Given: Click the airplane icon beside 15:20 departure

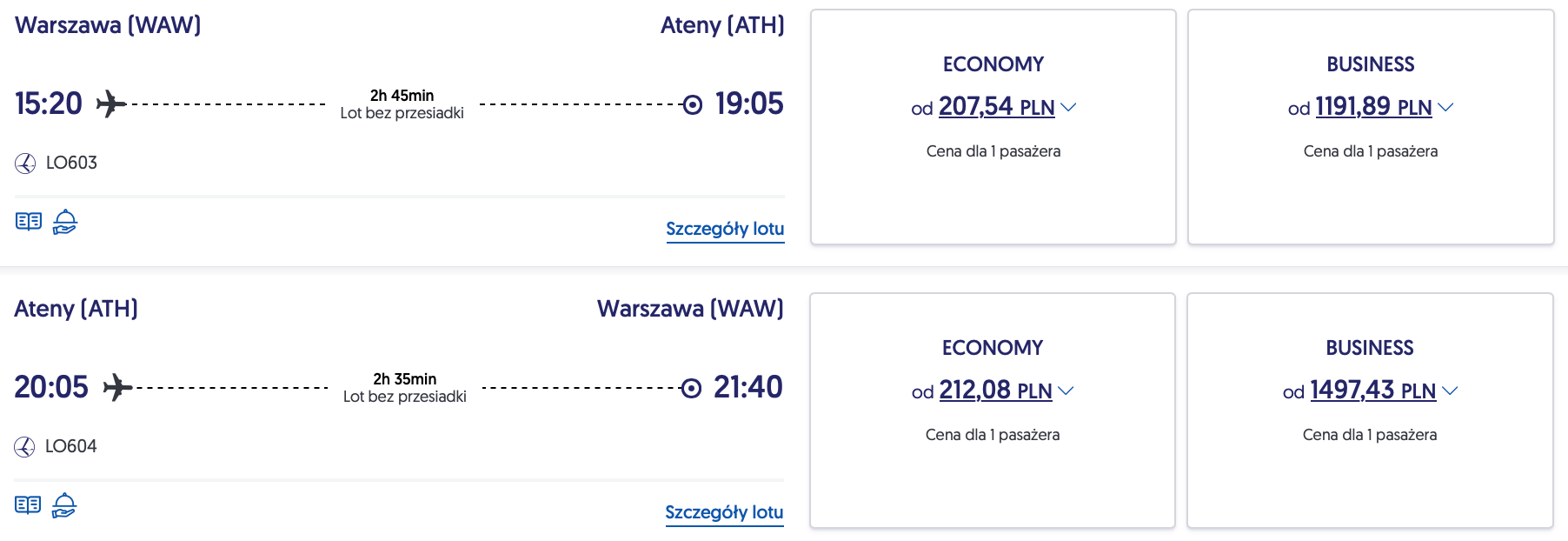Looking at the screenshot, I should (x=110, y=104).
